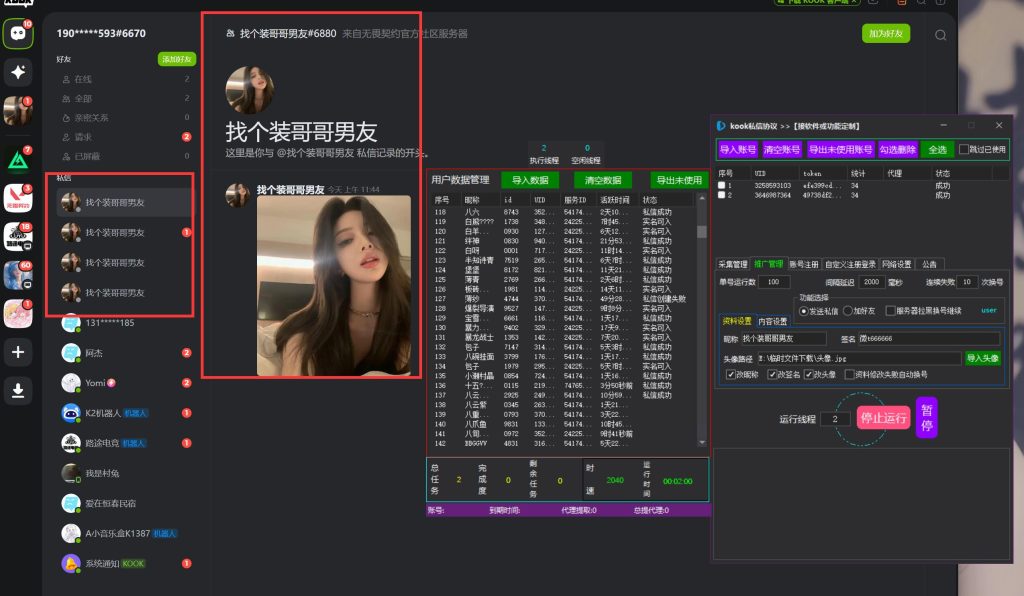
Task: Open K2机器人 robot chat avatar
Action: click(71, 413)
